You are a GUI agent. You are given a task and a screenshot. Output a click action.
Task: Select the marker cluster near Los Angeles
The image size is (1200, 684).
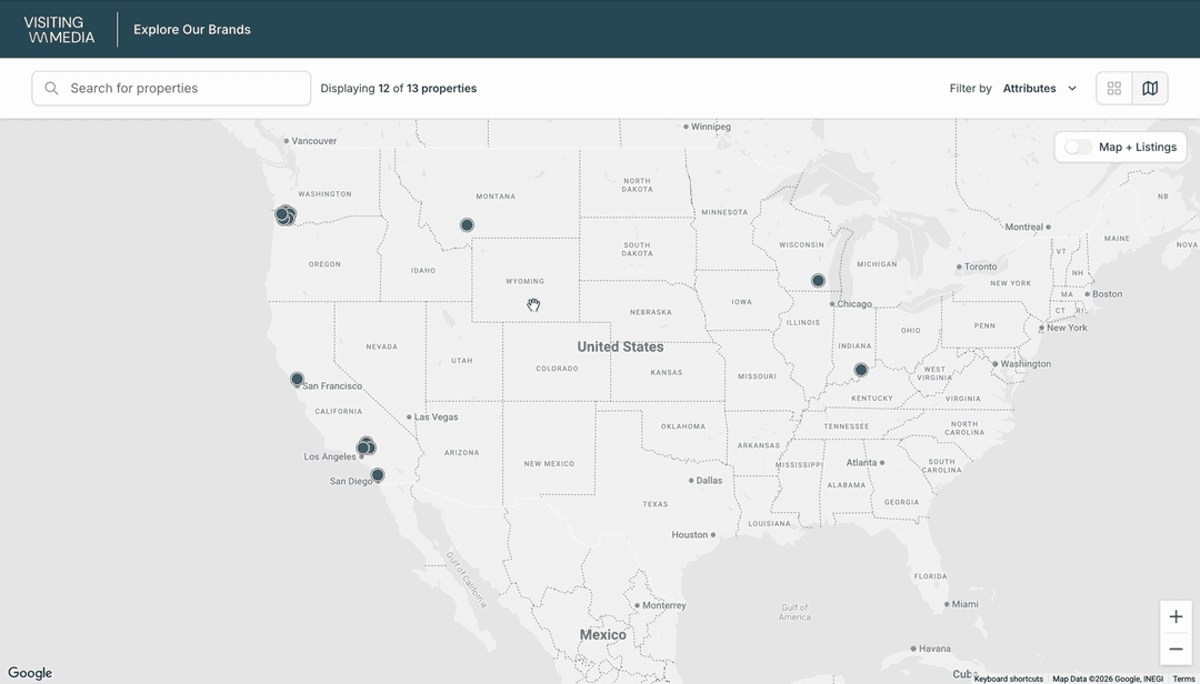pyautogui.click(x=366, y=446)
